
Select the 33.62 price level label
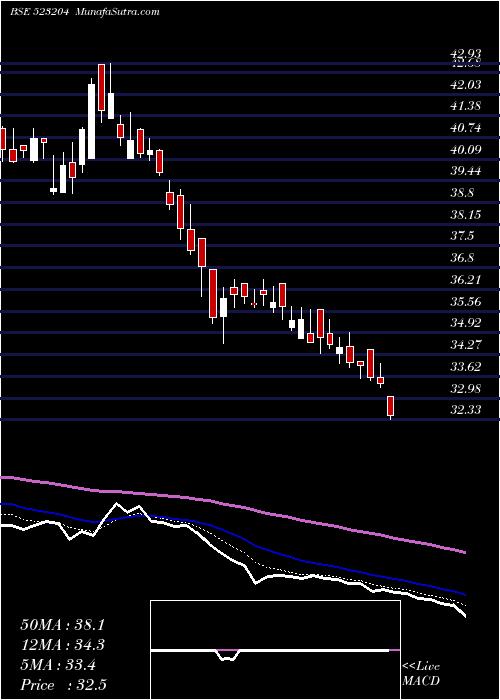(x=466, y=367)
